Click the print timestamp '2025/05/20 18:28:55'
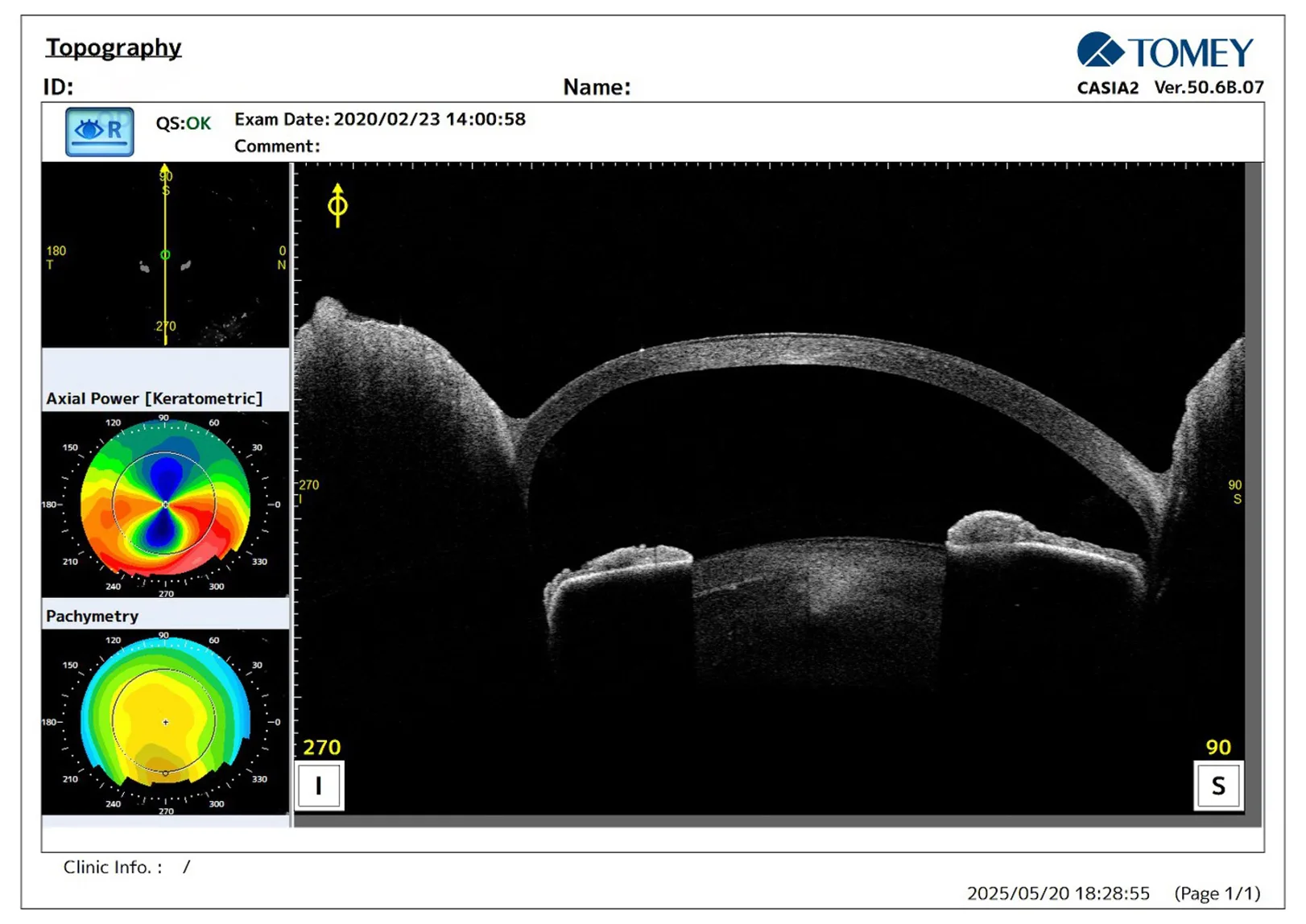Viewport: 1306px width, 924px height. [x=1058, y=893]
